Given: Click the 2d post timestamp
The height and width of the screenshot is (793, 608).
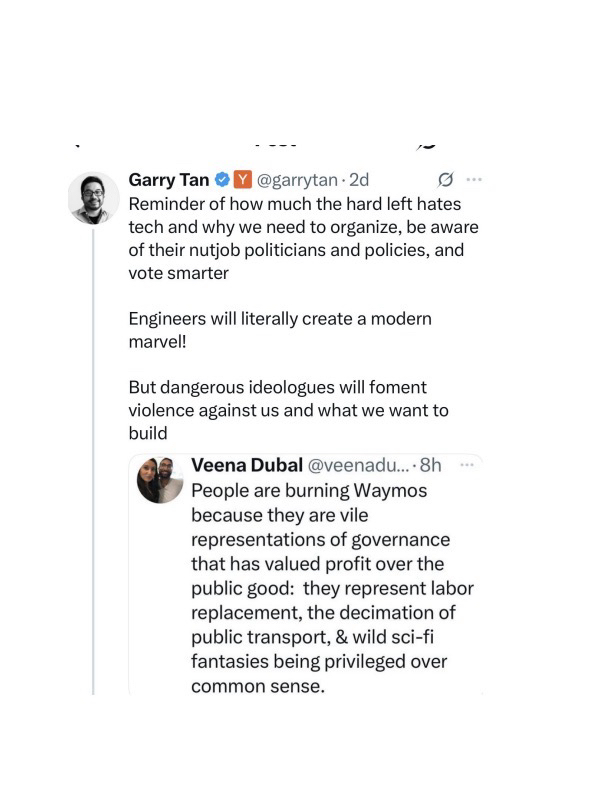Looking at the screenshot, I should (x=357, y=181).
